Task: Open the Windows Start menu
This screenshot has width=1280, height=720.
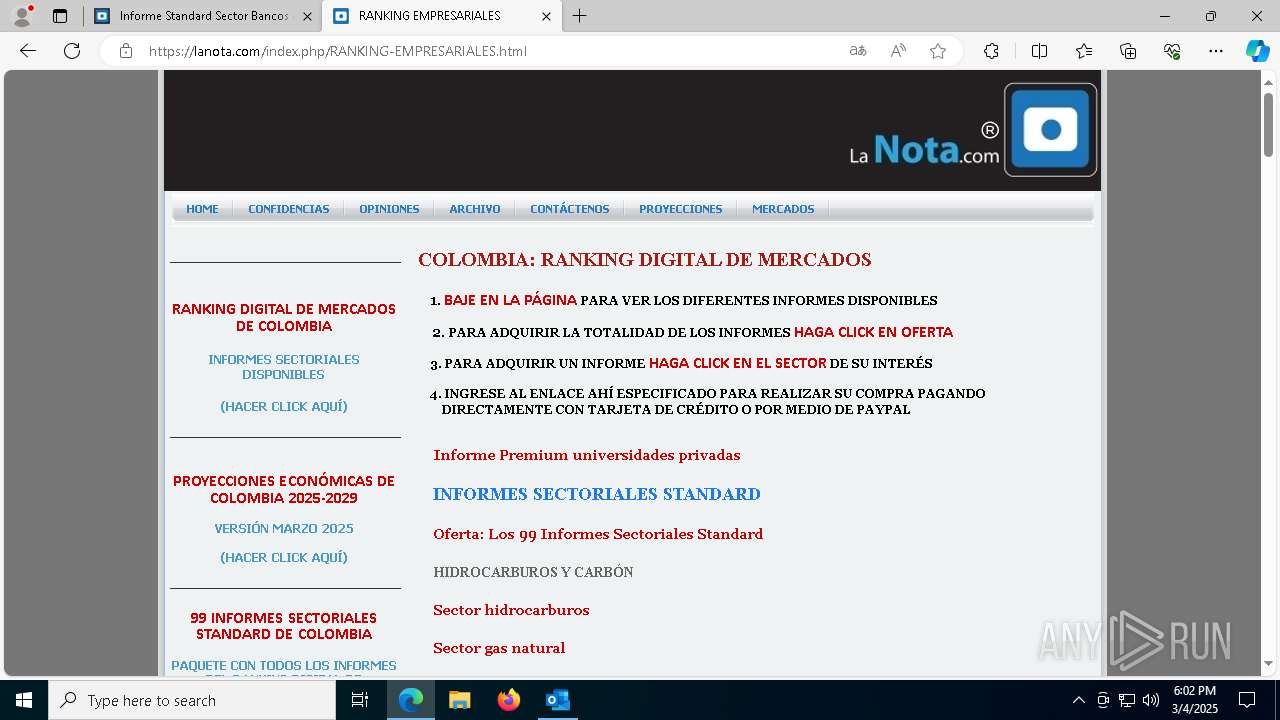Action: [24, 700]
